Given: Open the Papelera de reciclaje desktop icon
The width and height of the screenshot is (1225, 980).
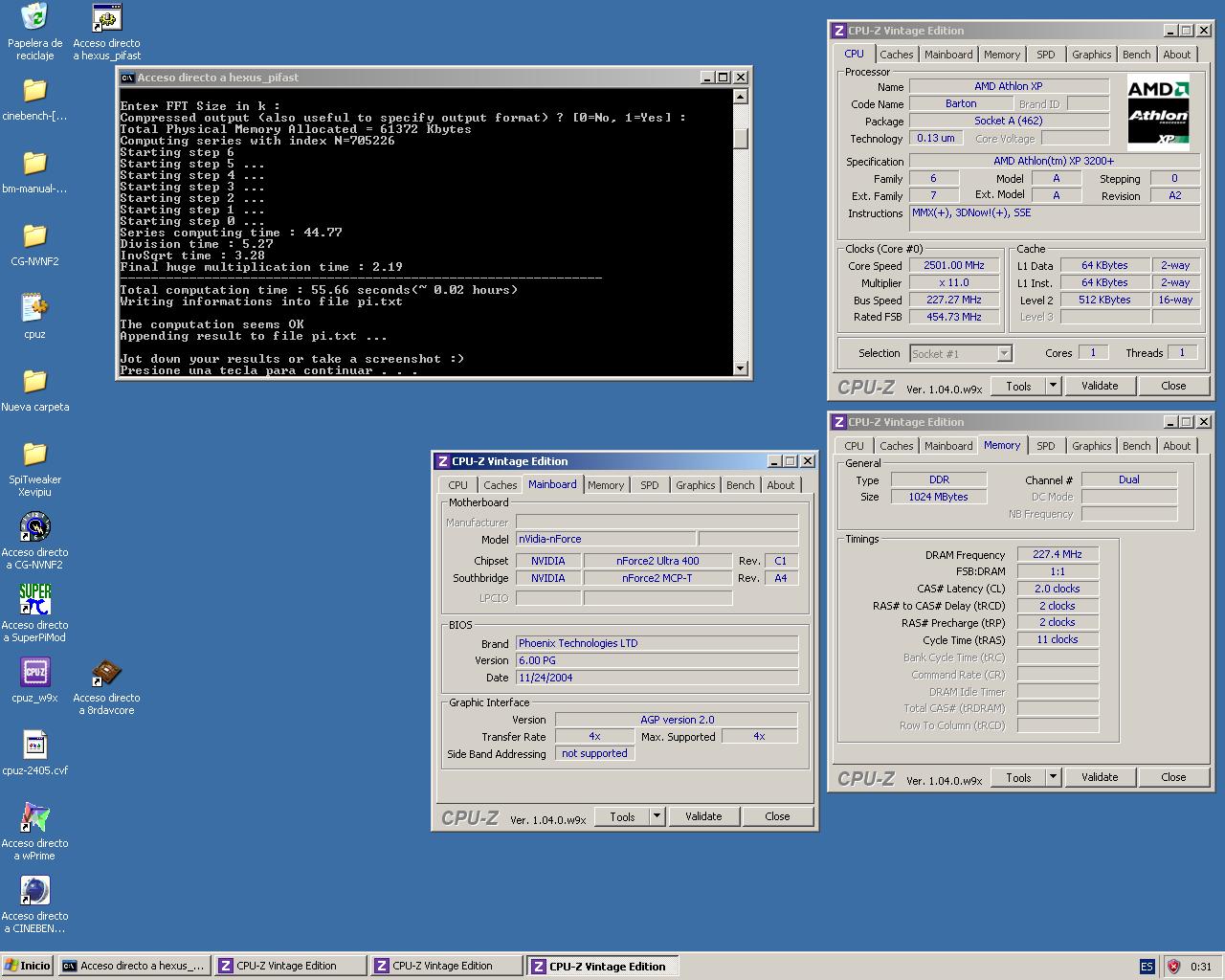Looking at the screenshot, I should click(x=34, y=17).
